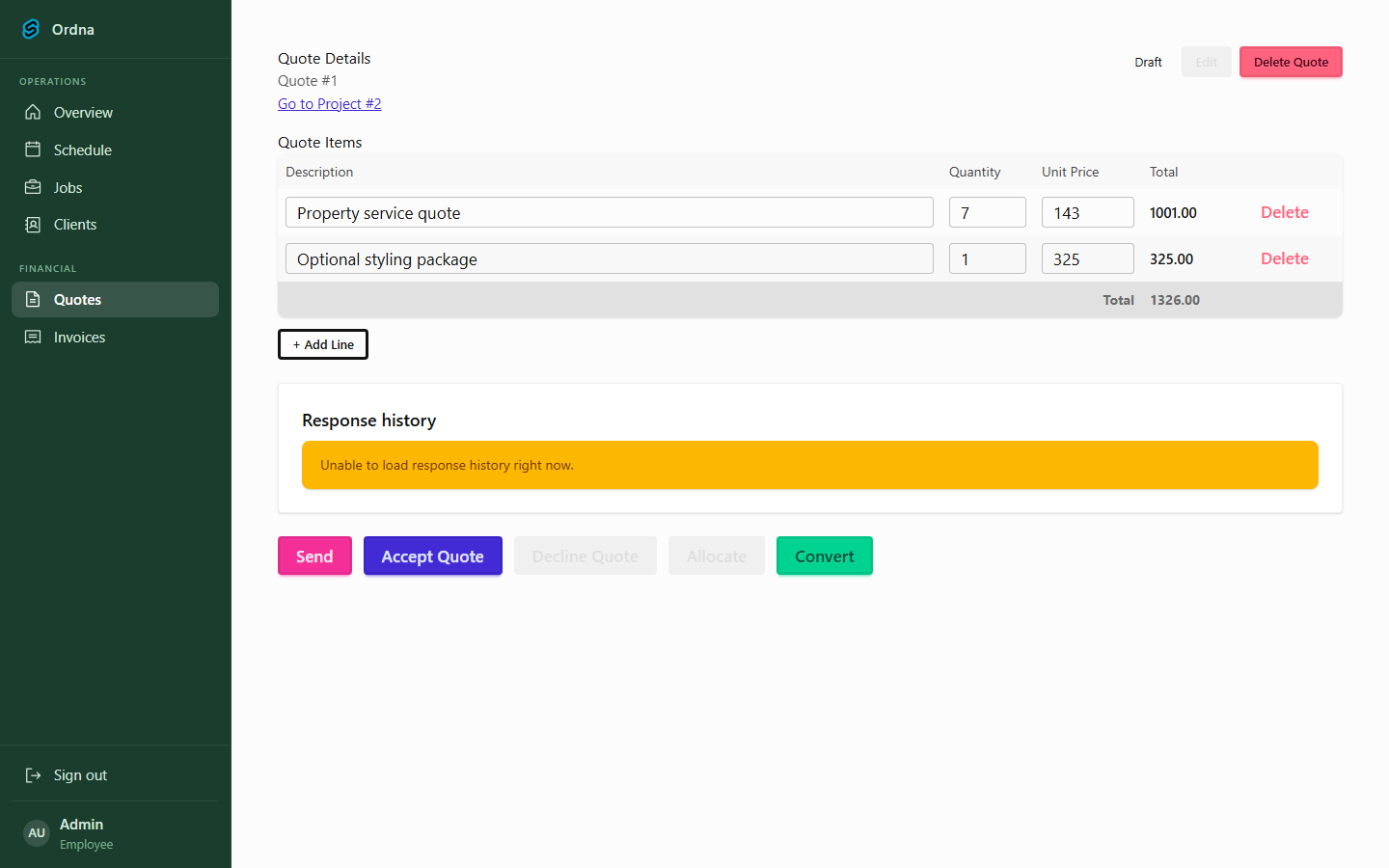Click the Allocate button
1389x868 pixels.
(x=717, y=556)
